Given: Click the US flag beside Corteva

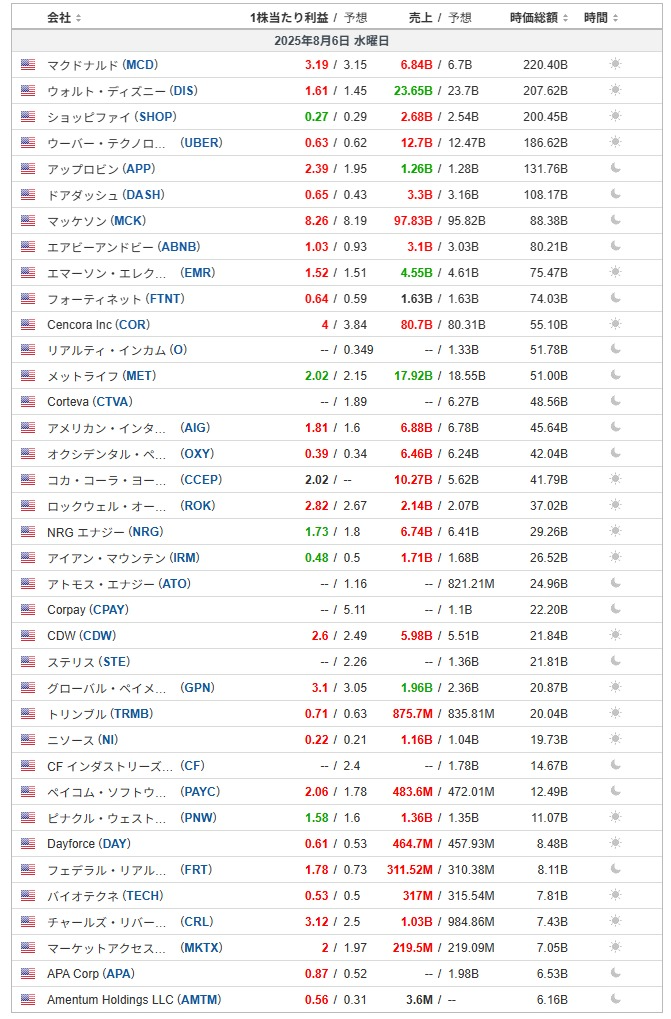Looking at the screenshot, I should 28,402.
